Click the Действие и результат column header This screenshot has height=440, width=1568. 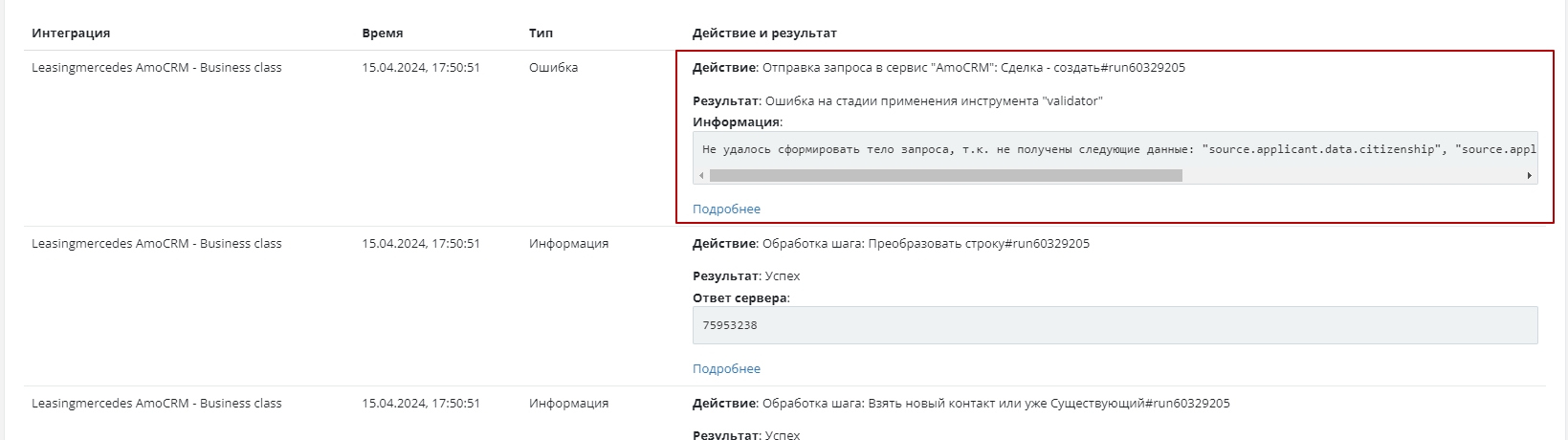click(x=764, y=33)
